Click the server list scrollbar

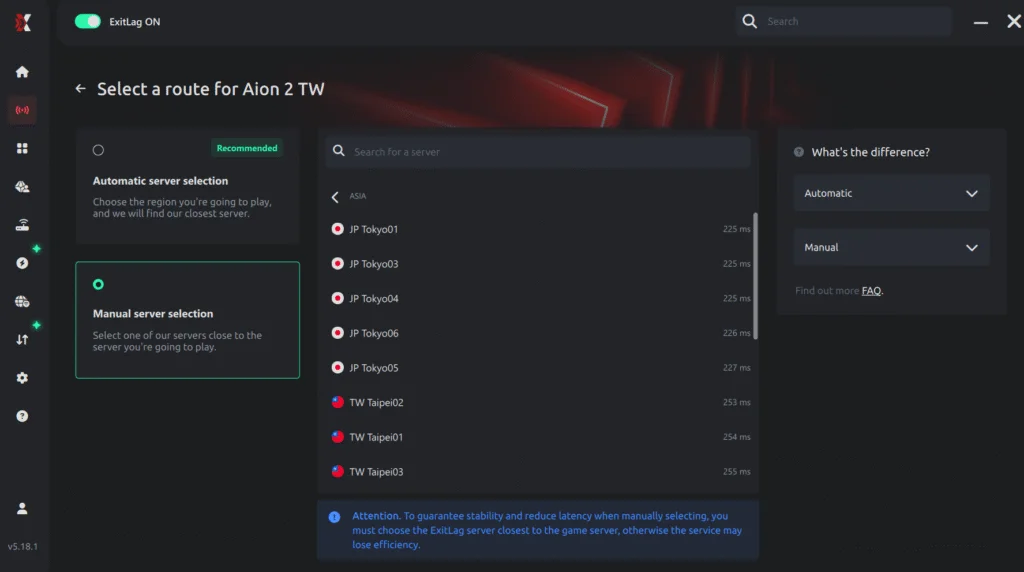[755, 275]
